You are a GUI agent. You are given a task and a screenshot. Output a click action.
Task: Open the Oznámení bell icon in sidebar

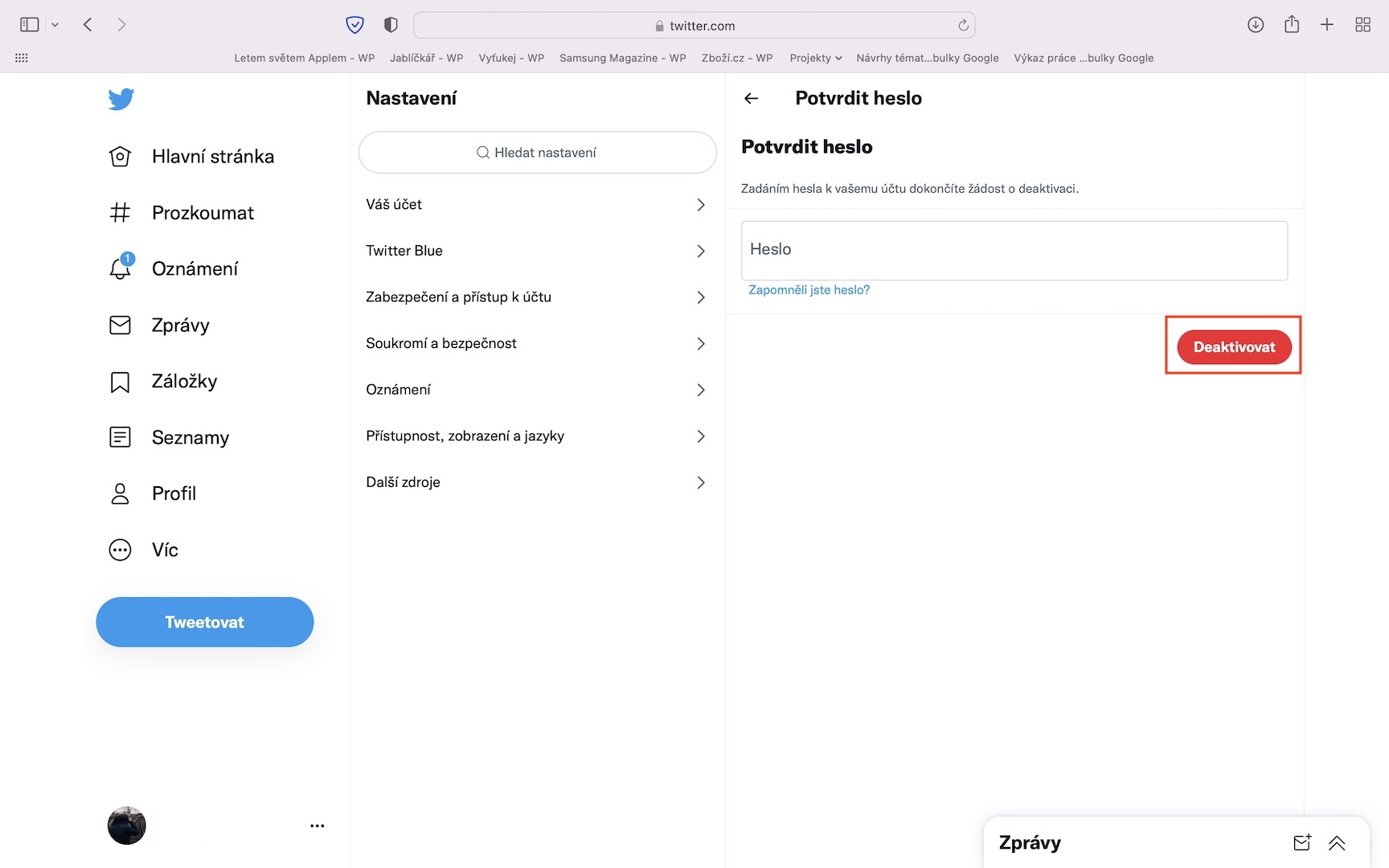(121, 268)
